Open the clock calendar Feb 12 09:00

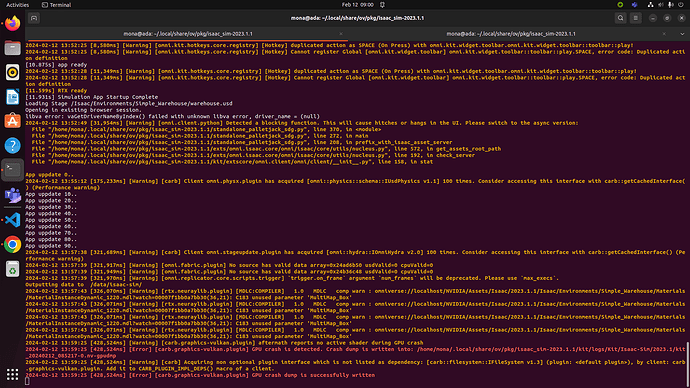pyautogui.click(x=357, y=5)
